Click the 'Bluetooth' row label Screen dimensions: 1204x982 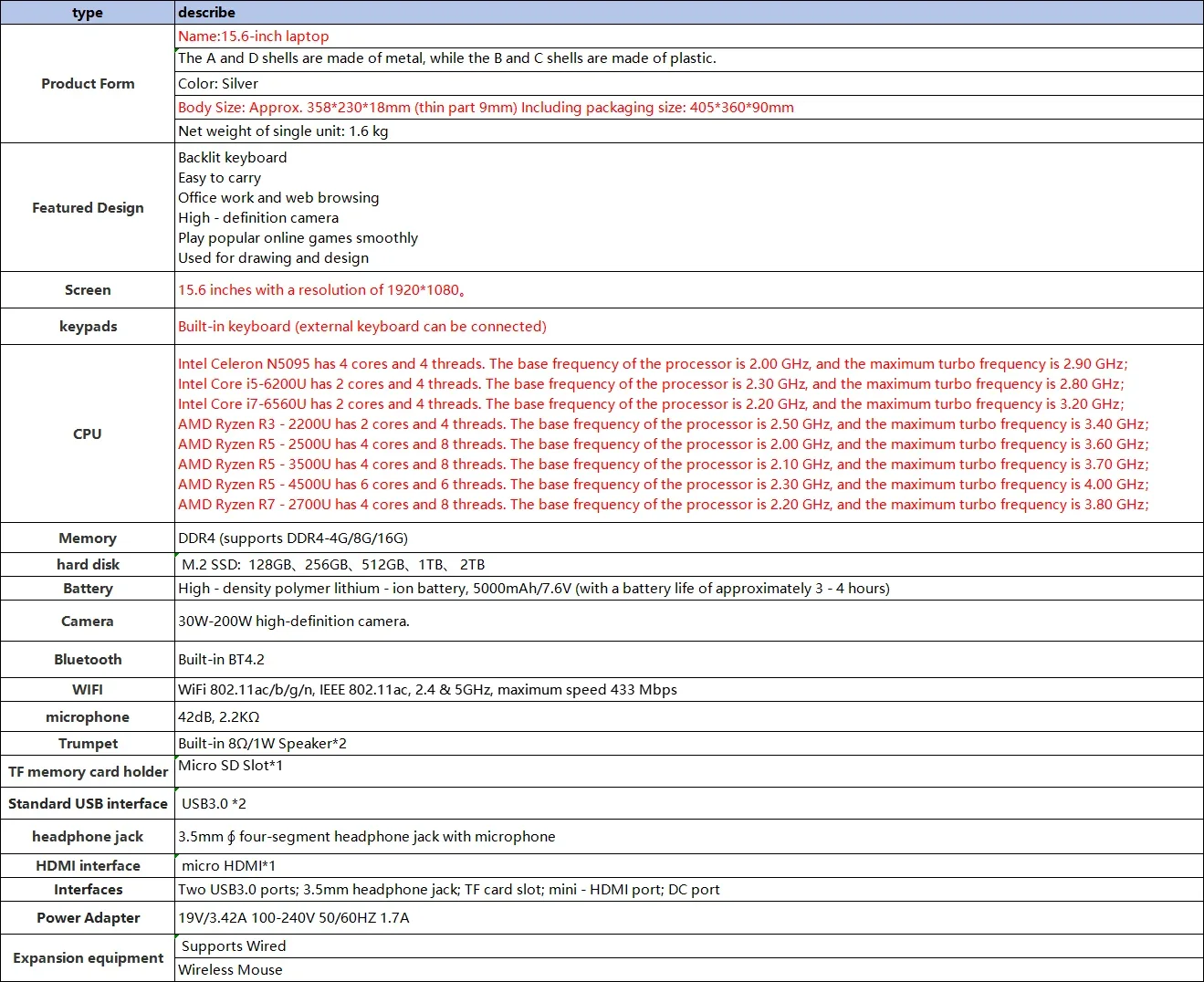88,659
